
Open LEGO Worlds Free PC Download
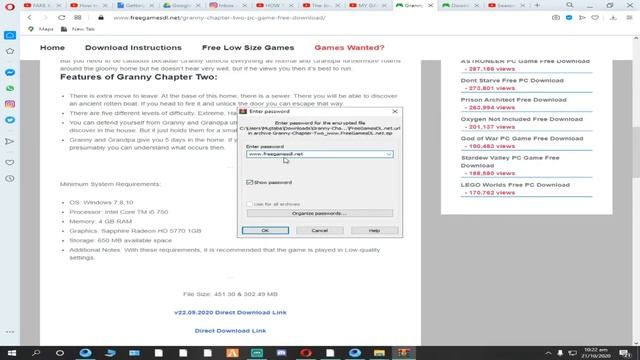point(515,185)
